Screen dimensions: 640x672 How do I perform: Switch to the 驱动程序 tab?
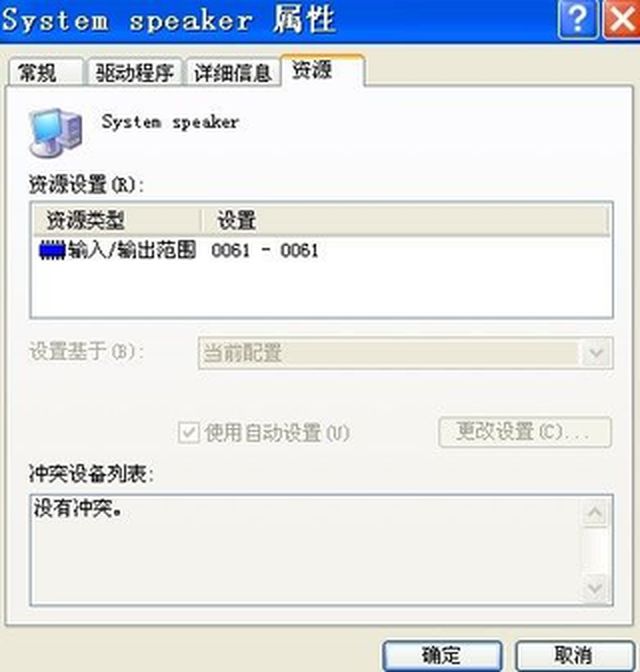click(x=135, y=72)
